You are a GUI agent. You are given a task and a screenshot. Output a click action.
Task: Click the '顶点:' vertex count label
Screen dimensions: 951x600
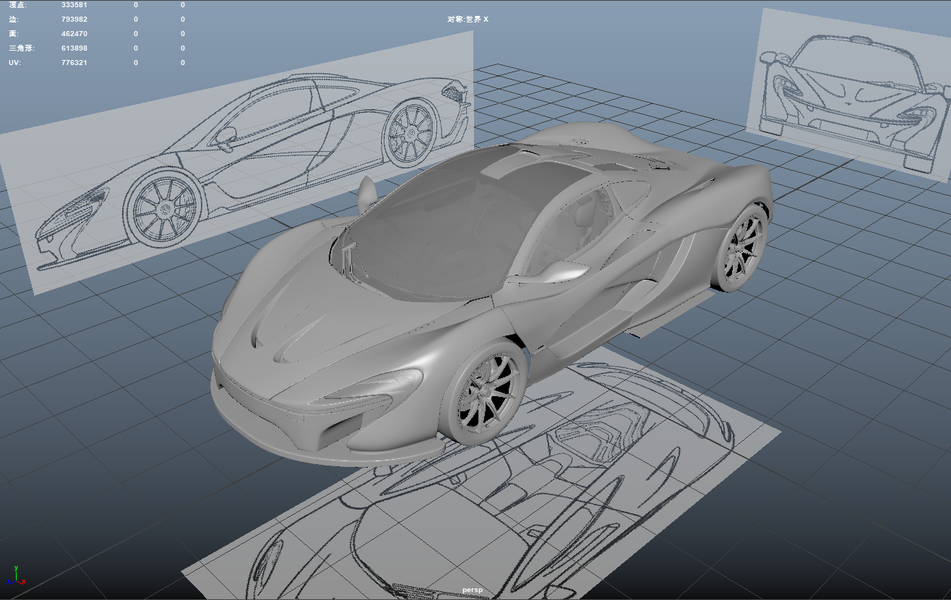18,5
